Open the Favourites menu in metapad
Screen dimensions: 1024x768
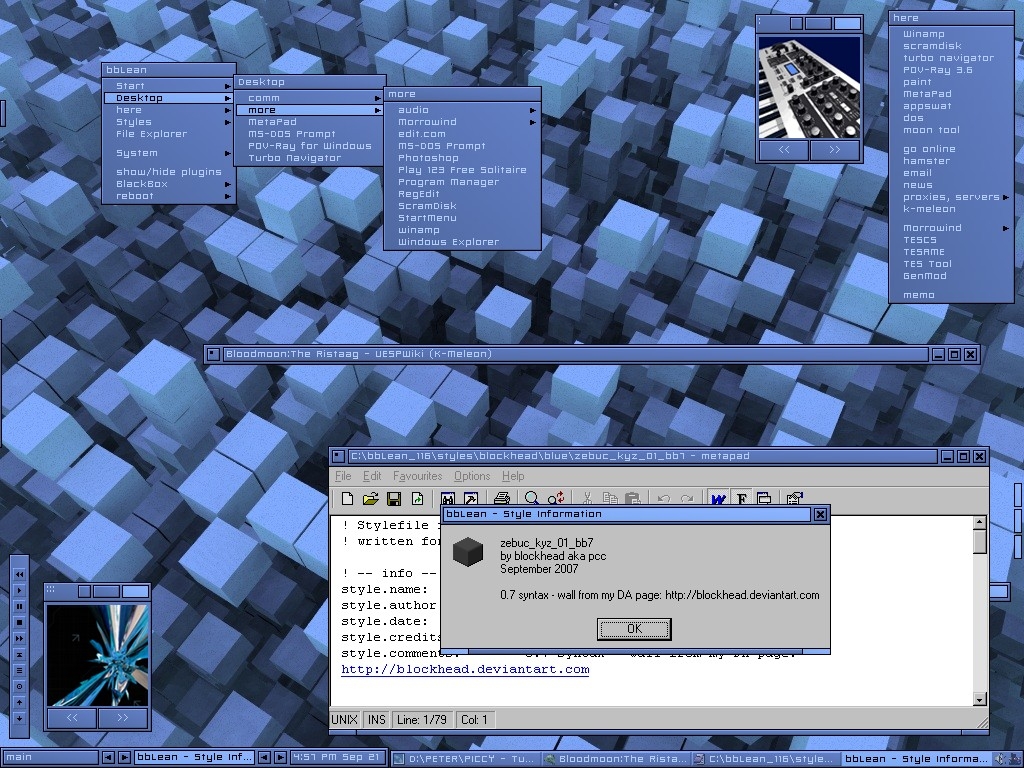click(417, 476)
